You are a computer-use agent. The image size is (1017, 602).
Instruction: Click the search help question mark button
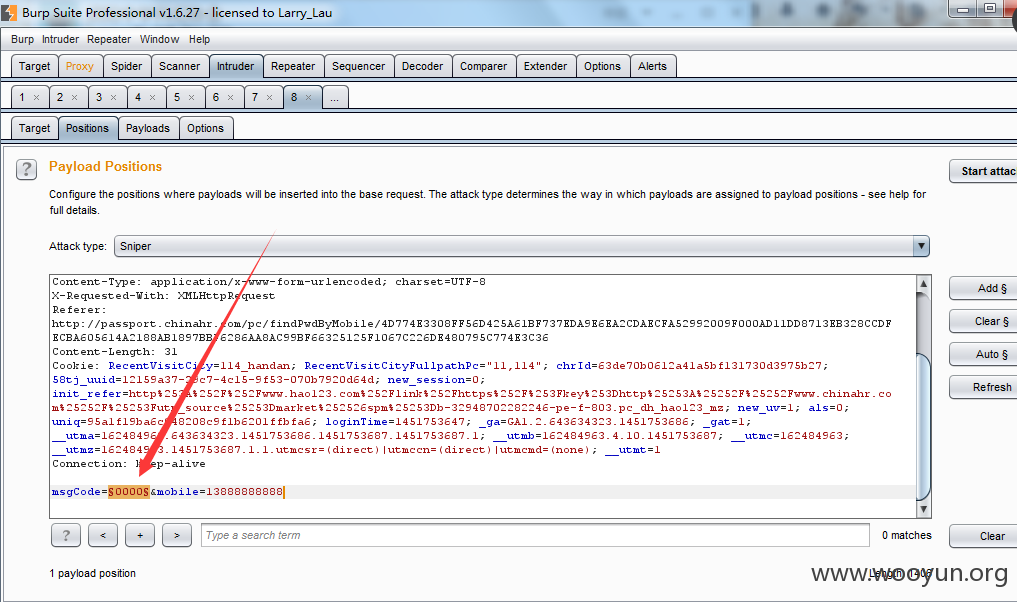click(x=66, y=535)
